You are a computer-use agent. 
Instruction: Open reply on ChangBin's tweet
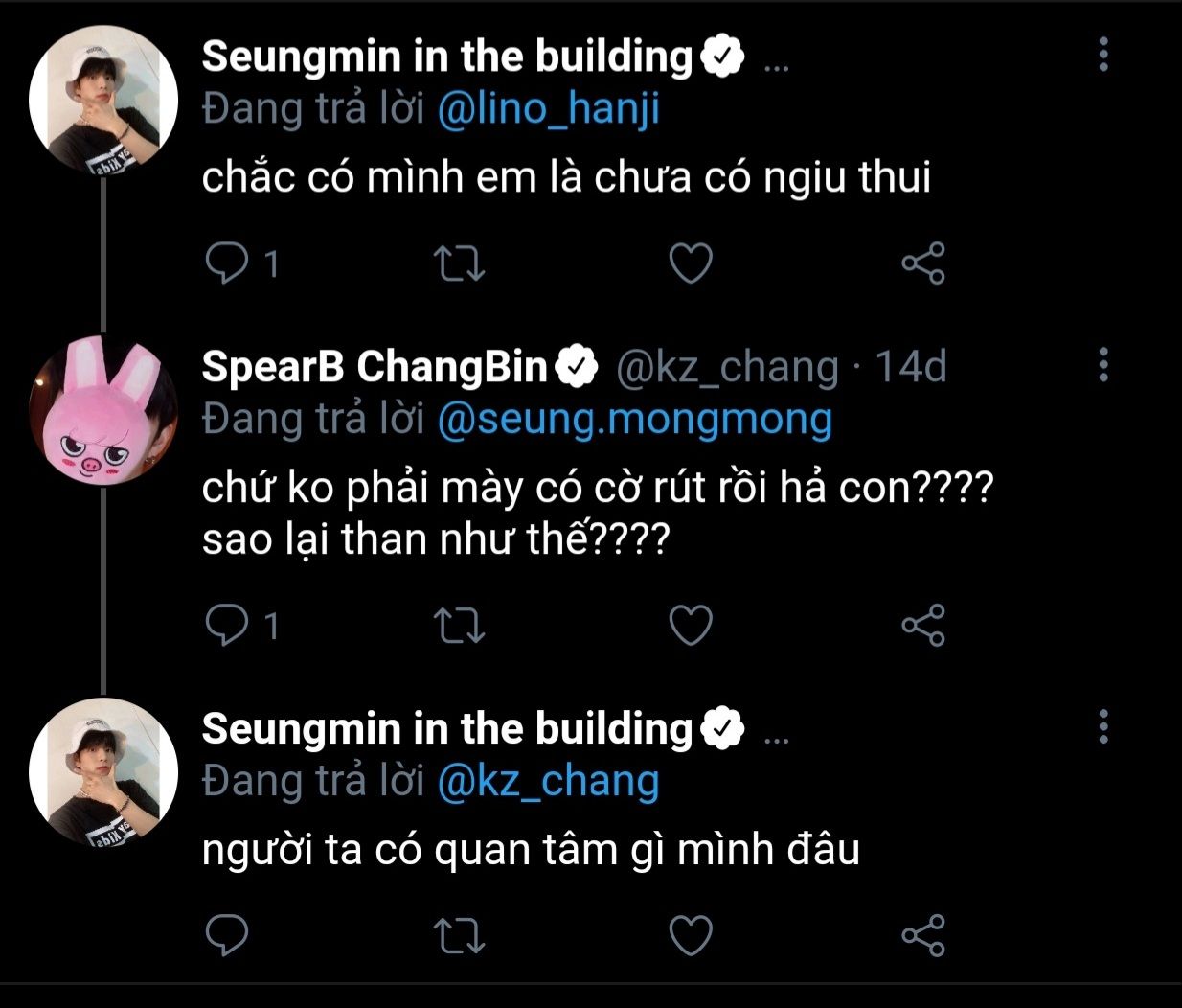click(x=227, y=626)
